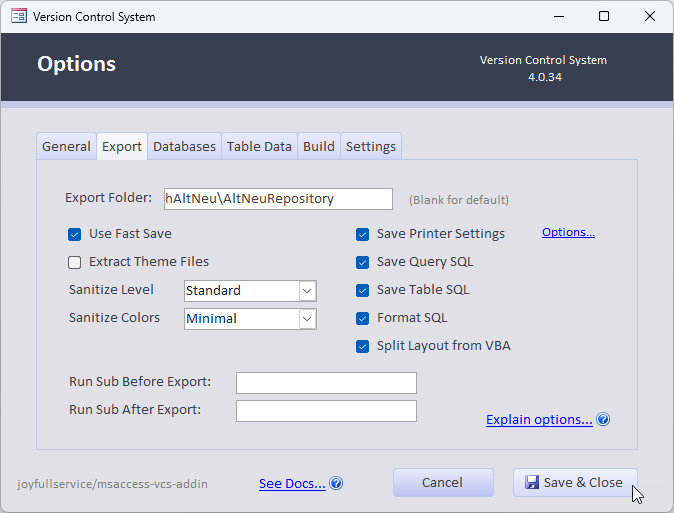The height and width of the screenshot is (513, 674).
Task: Click into the Export Folder field
Action: pos(277,199)
